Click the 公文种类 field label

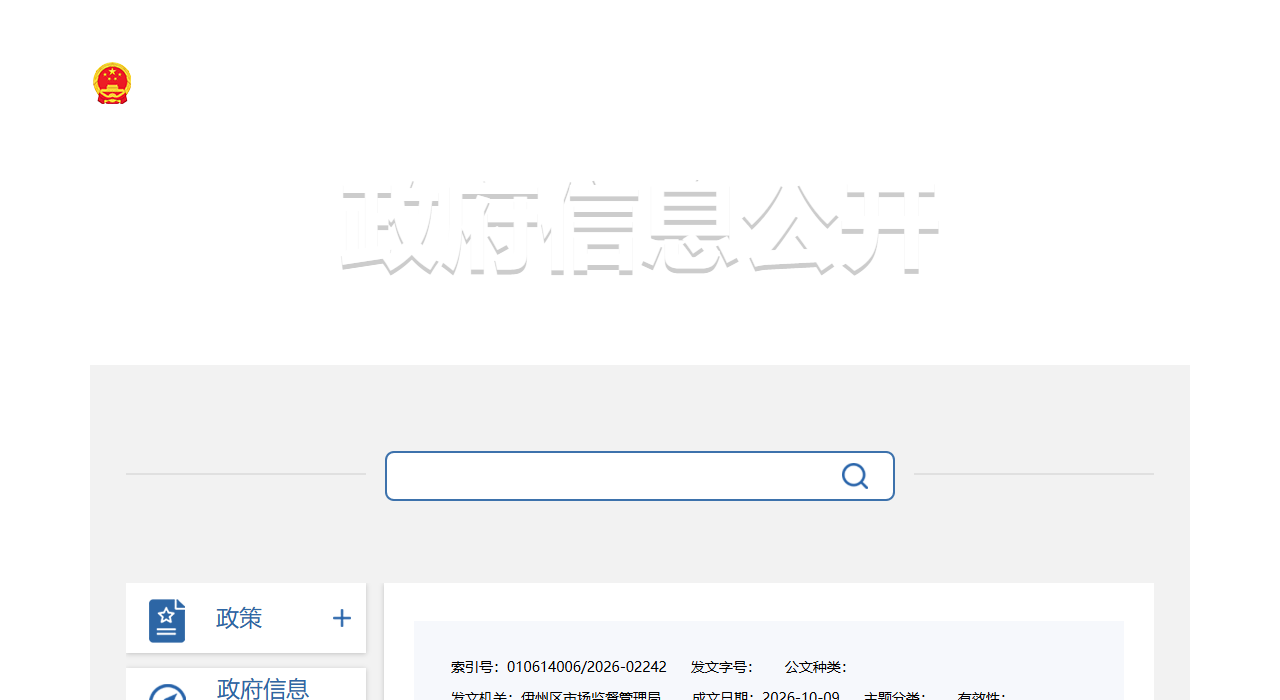point(816,667)
